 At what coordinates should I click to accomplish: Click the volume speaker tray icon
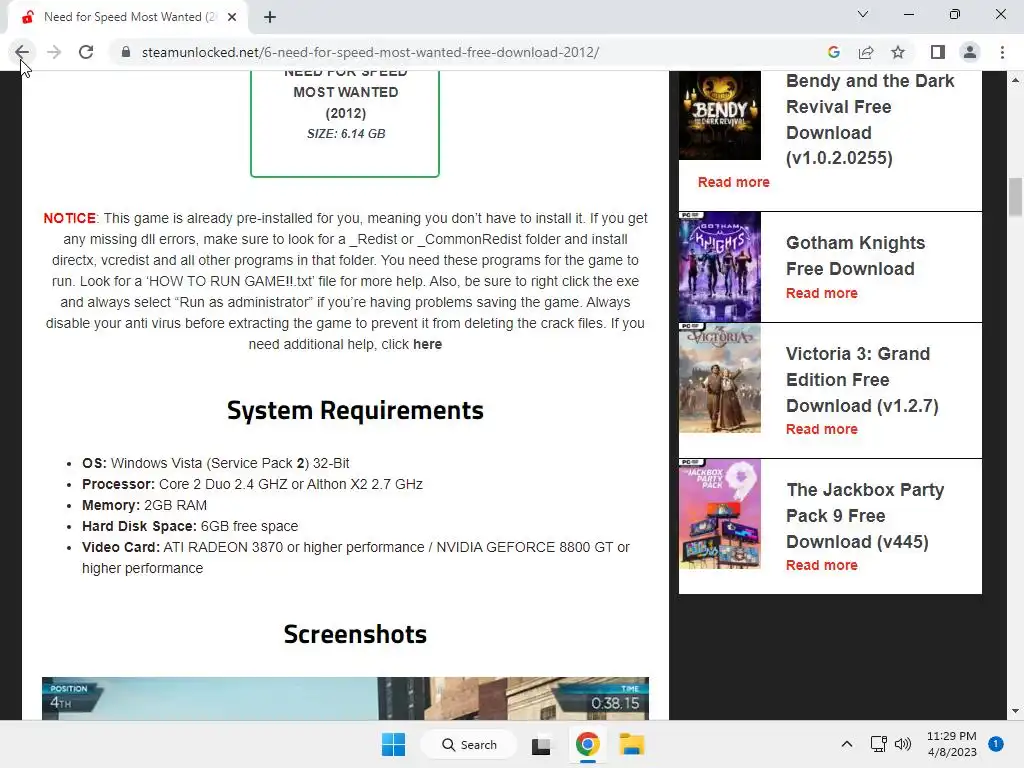tap(903, 744)
